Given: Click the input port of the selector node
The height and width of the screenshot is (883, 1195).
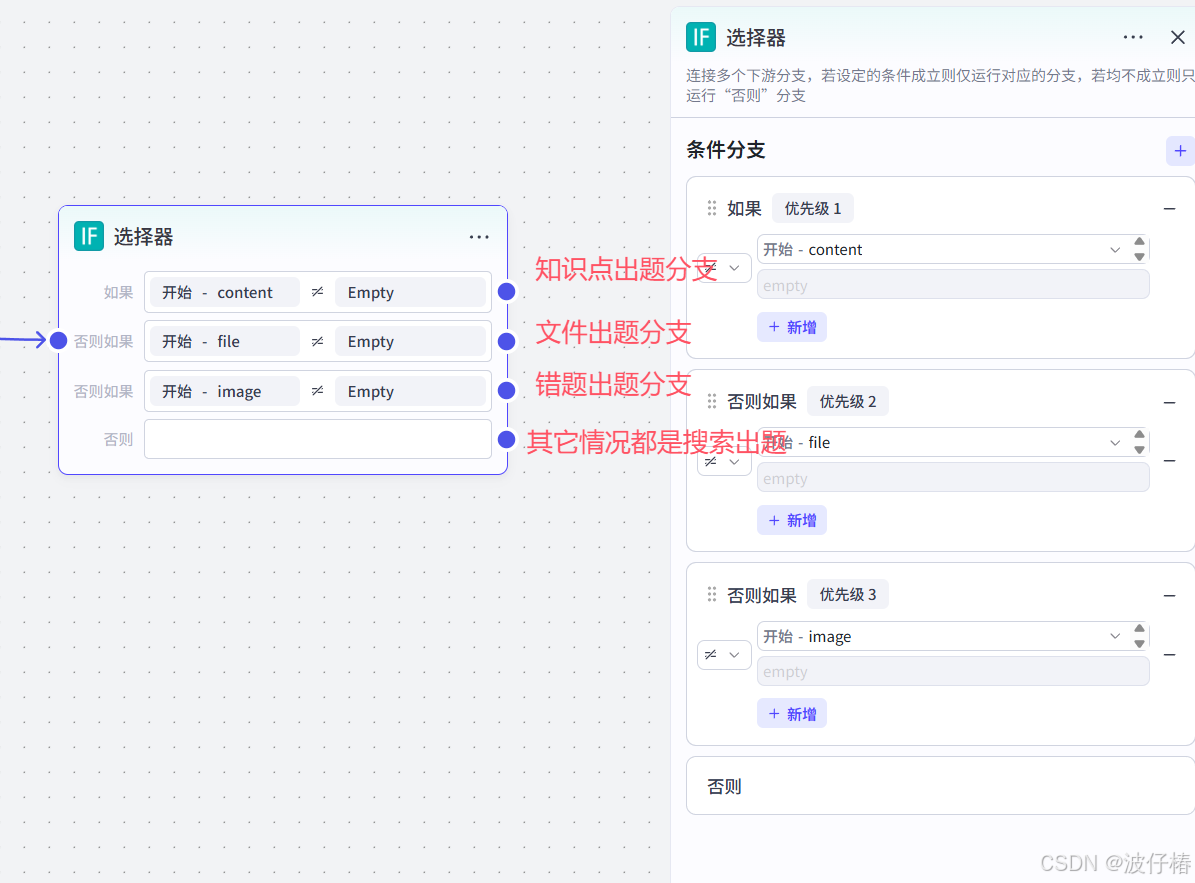Looking at the screenshot, I should 59,341.
